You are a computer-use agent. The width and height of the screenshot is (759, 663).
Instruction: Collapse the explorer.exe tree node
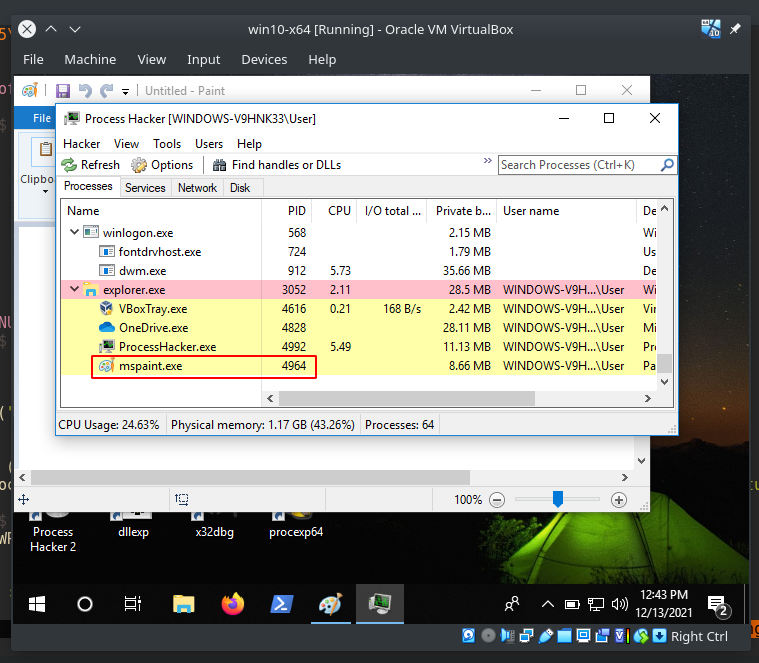(x=74, y=289)
